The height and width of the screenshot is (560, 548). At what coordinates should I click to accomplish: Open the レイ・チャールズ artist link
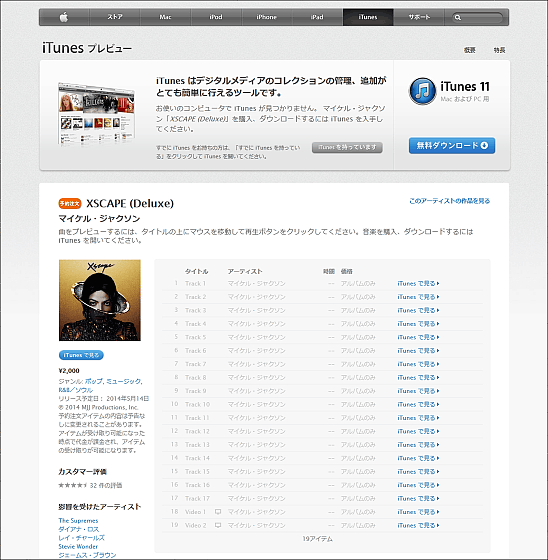pyautogui.click(x=81, y=538)
